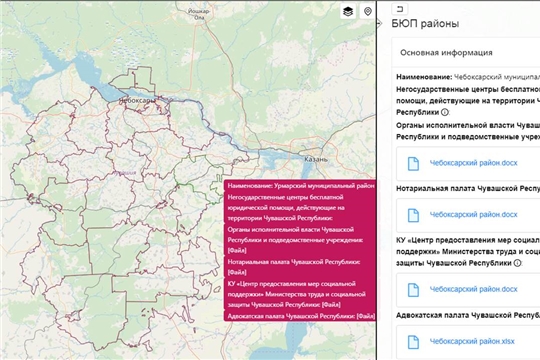Click info icon after защиты Чувашской Республики
Screen dimensions: 540x360
[x=517, y=263]
